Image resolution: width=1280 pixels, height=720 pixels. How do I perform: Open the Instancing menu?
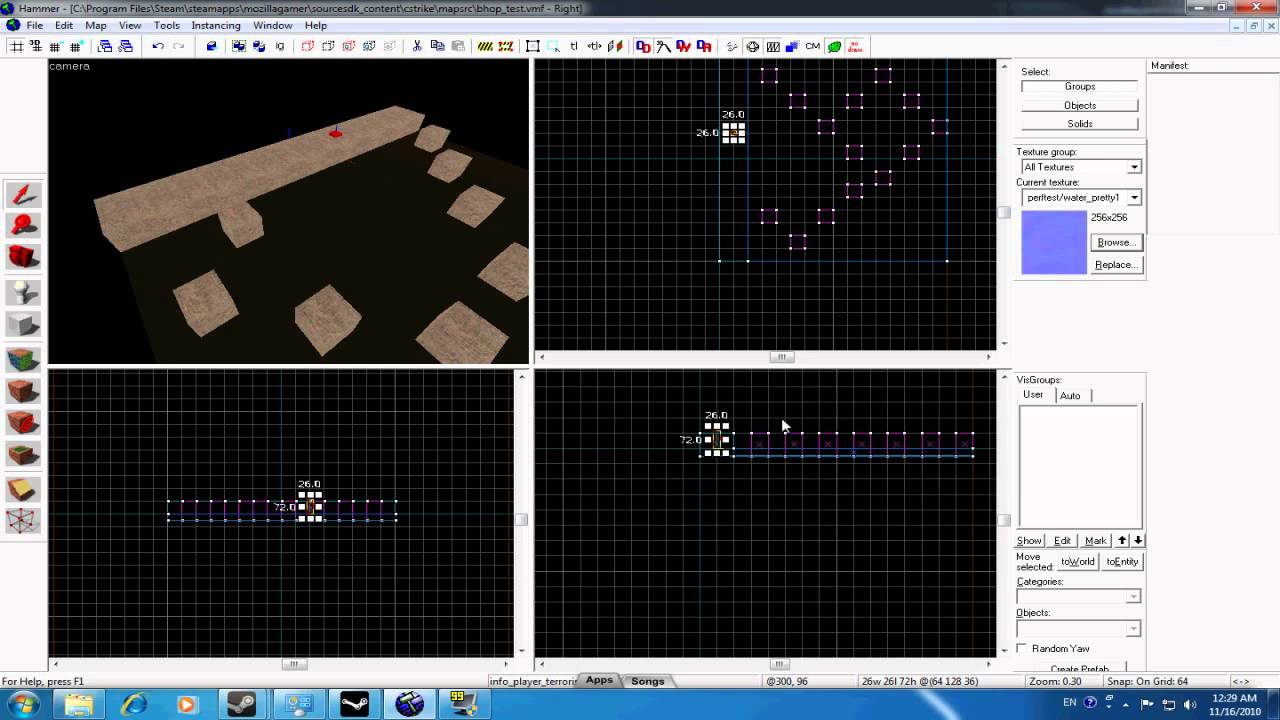point(216,25)
